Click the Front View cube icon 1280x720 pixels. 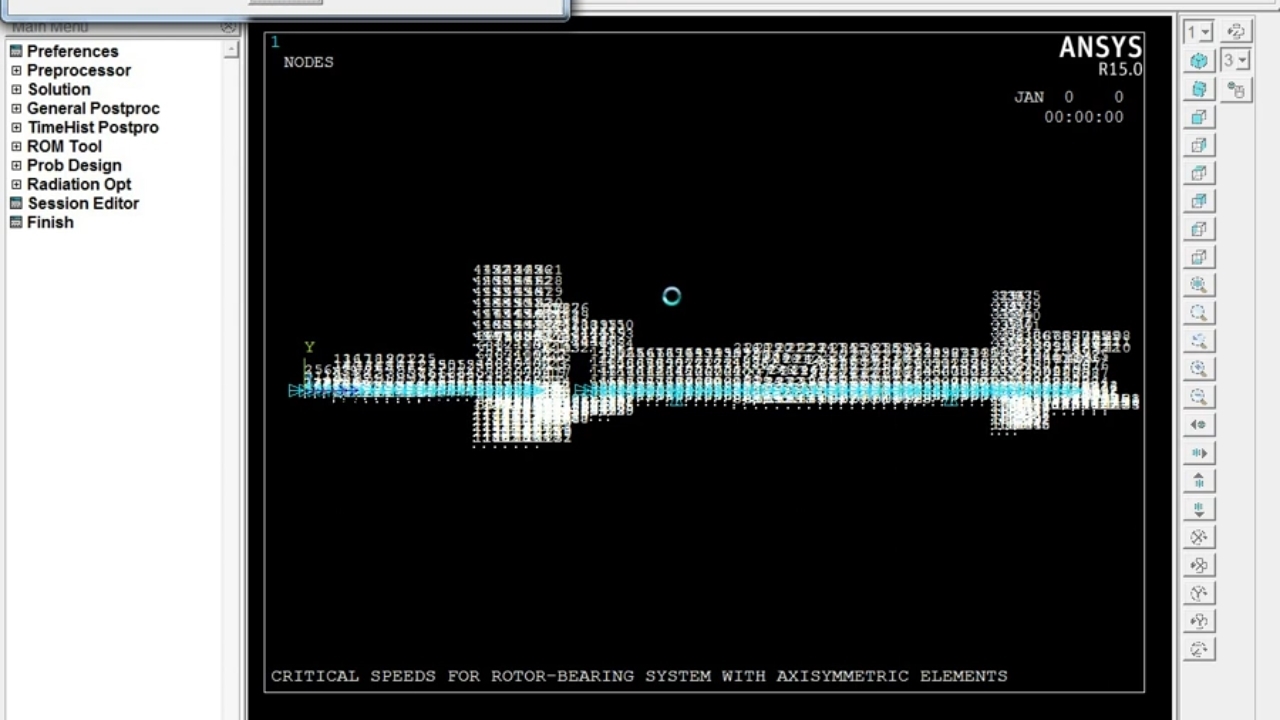click(x=1199, y=117)
